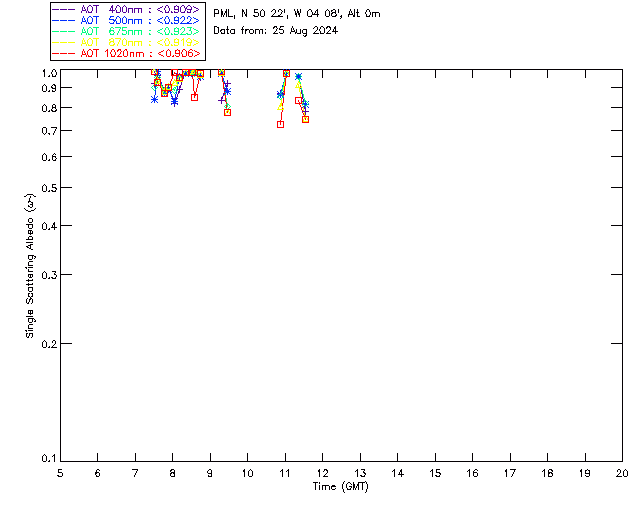640x512 pixels.
Task: Select the AOT 500nm blue legend entry
Action: [x=126, y=20]
